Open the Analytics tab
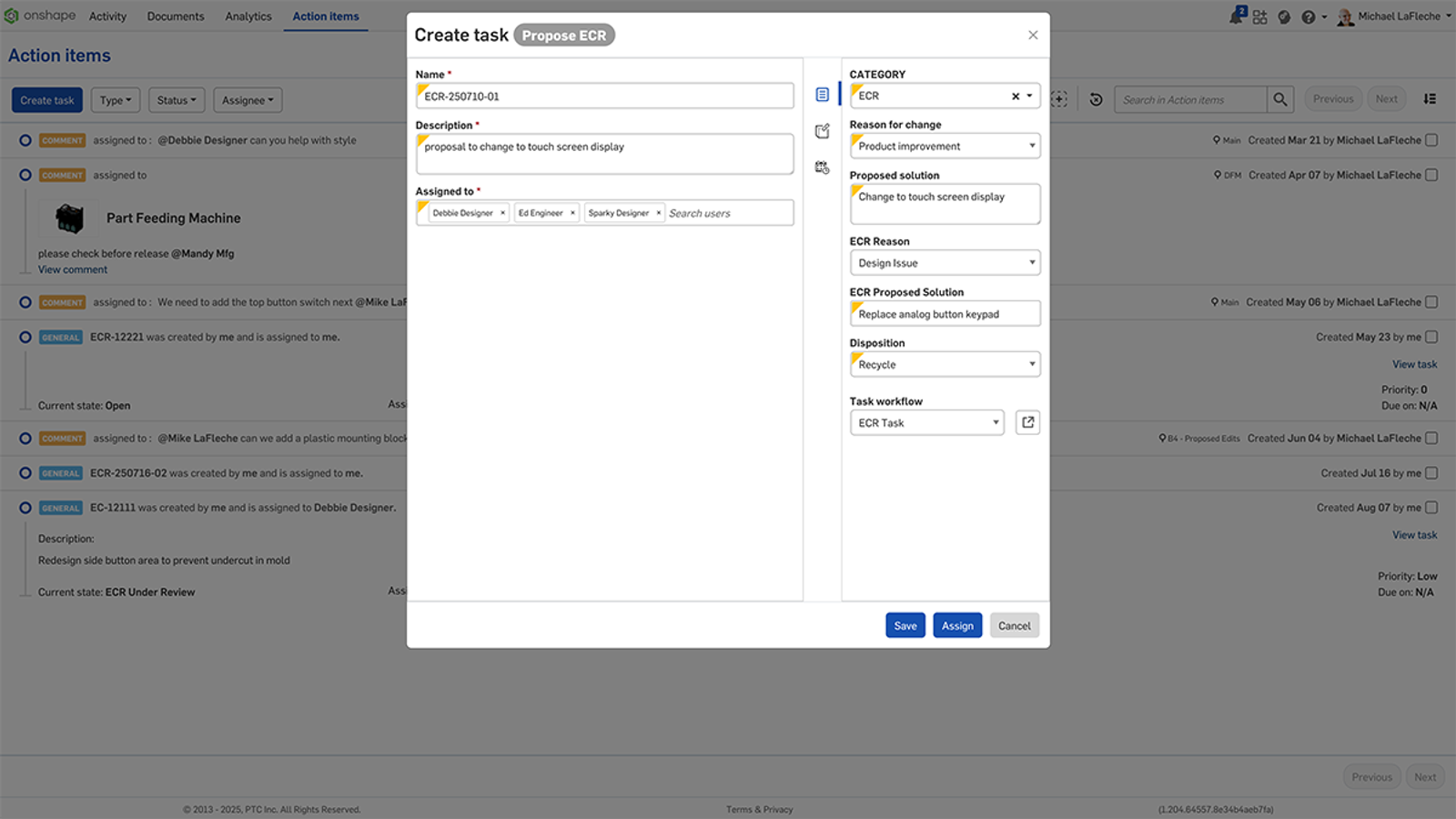The width and height of the screenshot is (1456, 819). 248,15
